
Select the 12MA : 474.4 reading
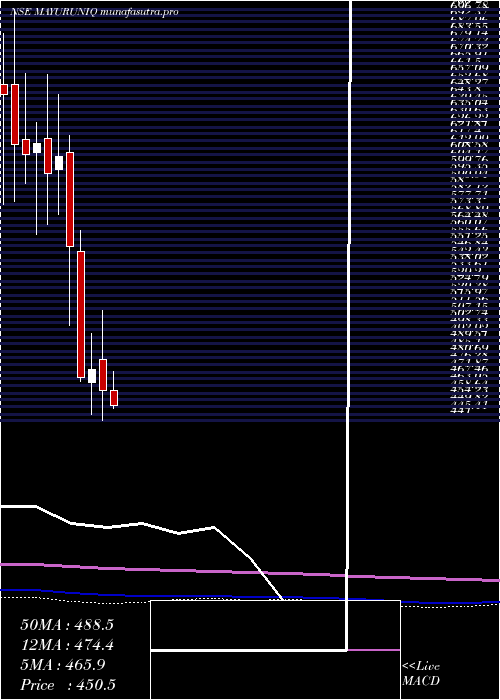tap(67, 645)
